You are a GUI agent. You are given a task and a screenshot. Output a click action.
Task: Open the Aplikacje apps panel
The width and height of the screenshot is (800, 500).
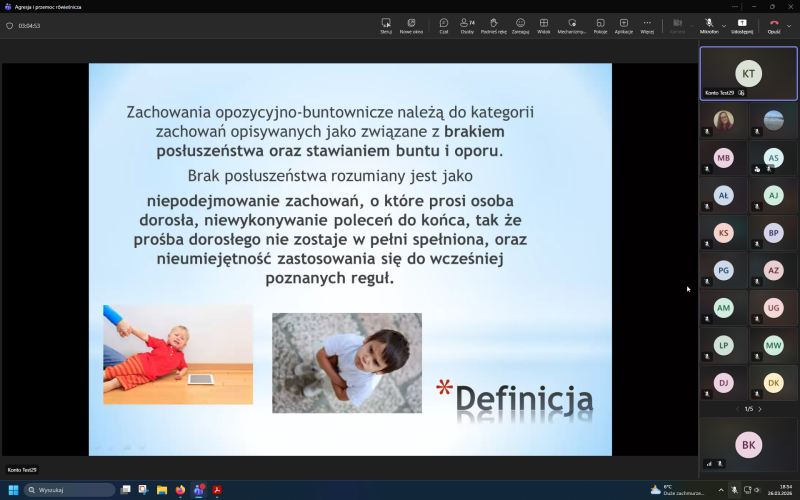pos(623,24)
